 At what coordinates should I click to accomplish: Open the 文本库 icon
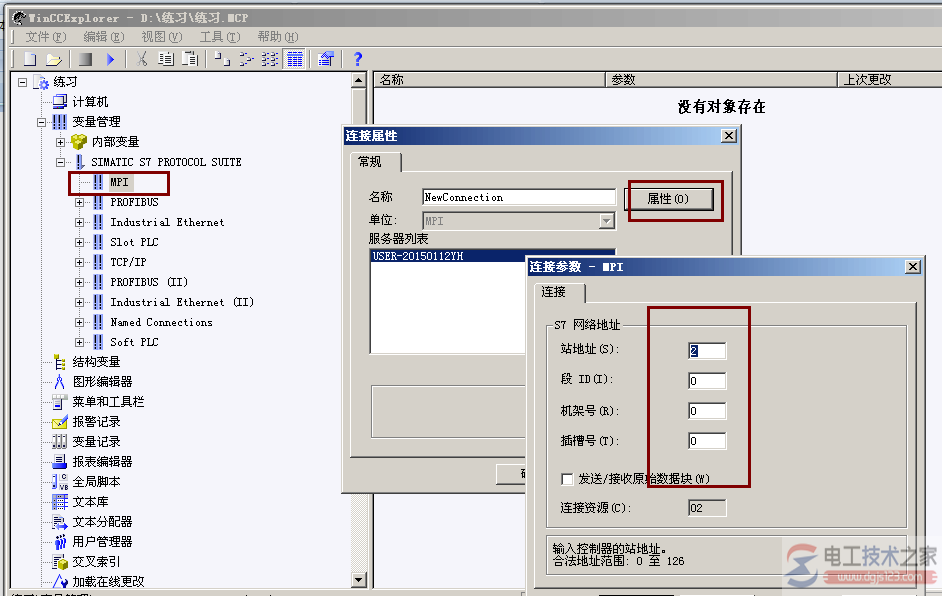pyautogui.click(x=59, y=502)
